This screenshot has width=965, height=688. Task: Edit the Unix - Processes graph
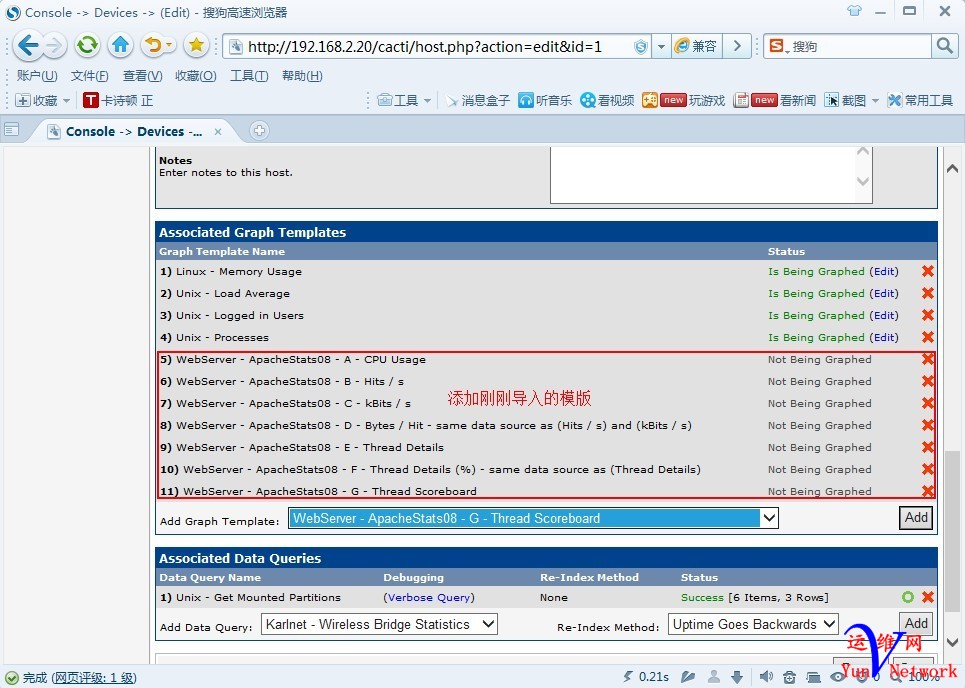[884, 338]
